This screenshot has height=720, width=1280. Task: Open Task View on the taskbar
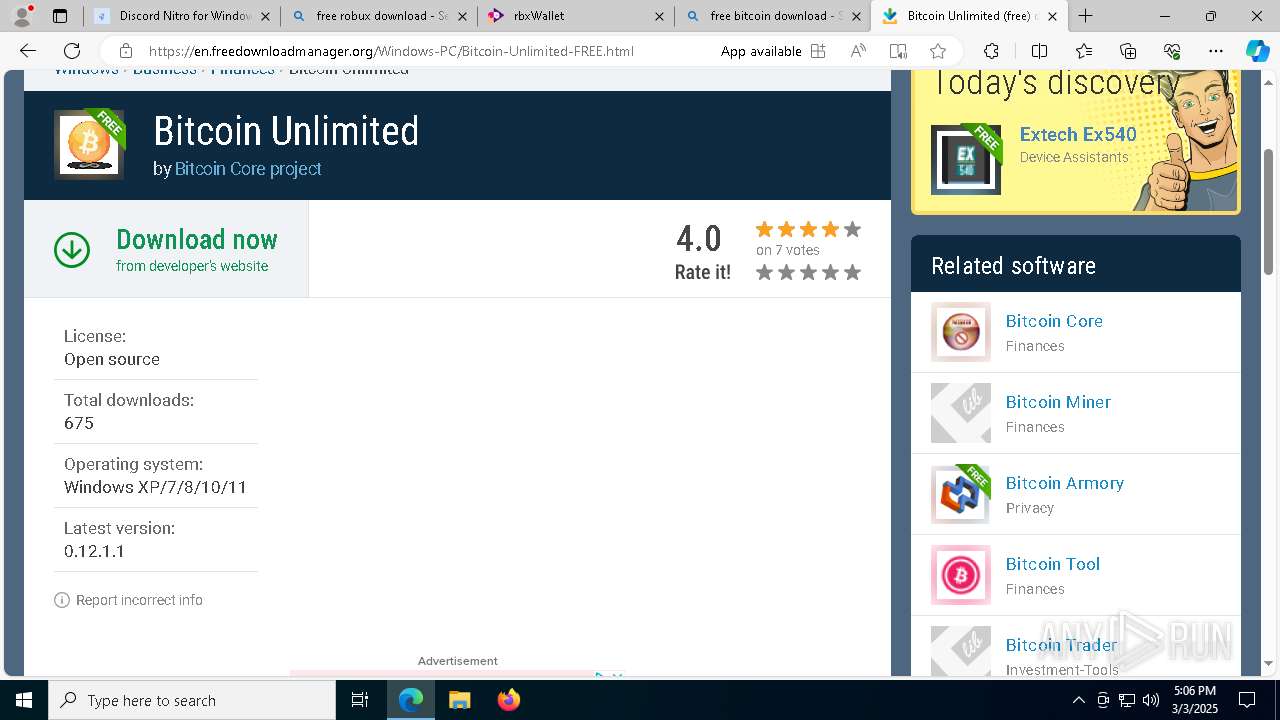click(x=360, y=700)
